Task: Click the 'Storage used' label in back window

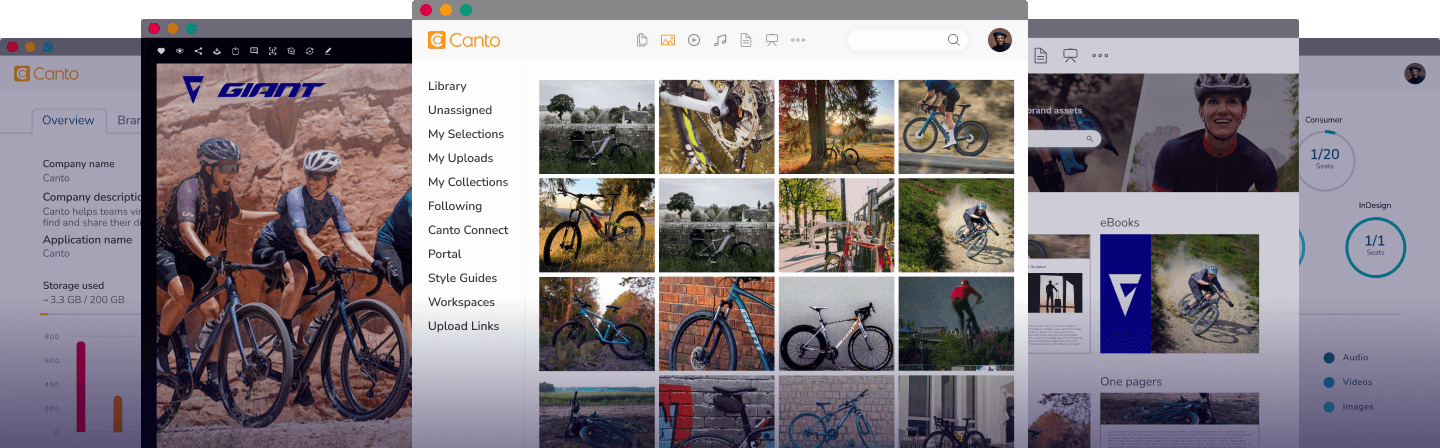Action: tap(73, 286)
